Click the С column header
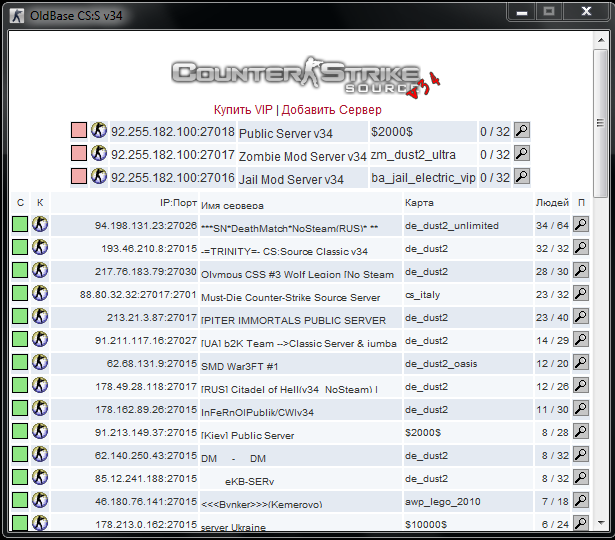Viewport: 615px width, 540px height. [x=20, y=203]
